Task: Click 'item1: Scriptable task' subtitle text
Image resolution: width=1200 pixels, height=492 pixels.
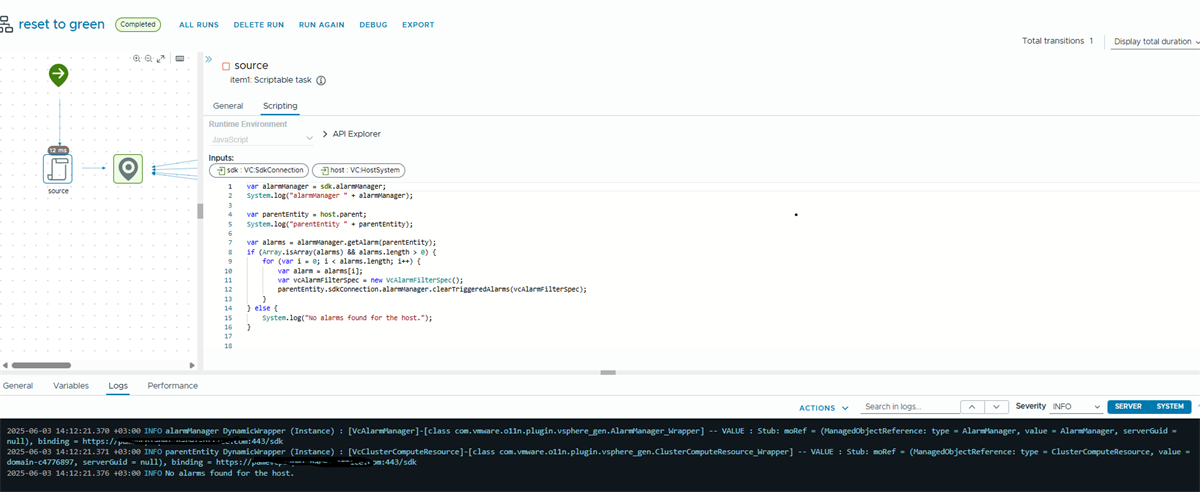Action: coord(271,81)
